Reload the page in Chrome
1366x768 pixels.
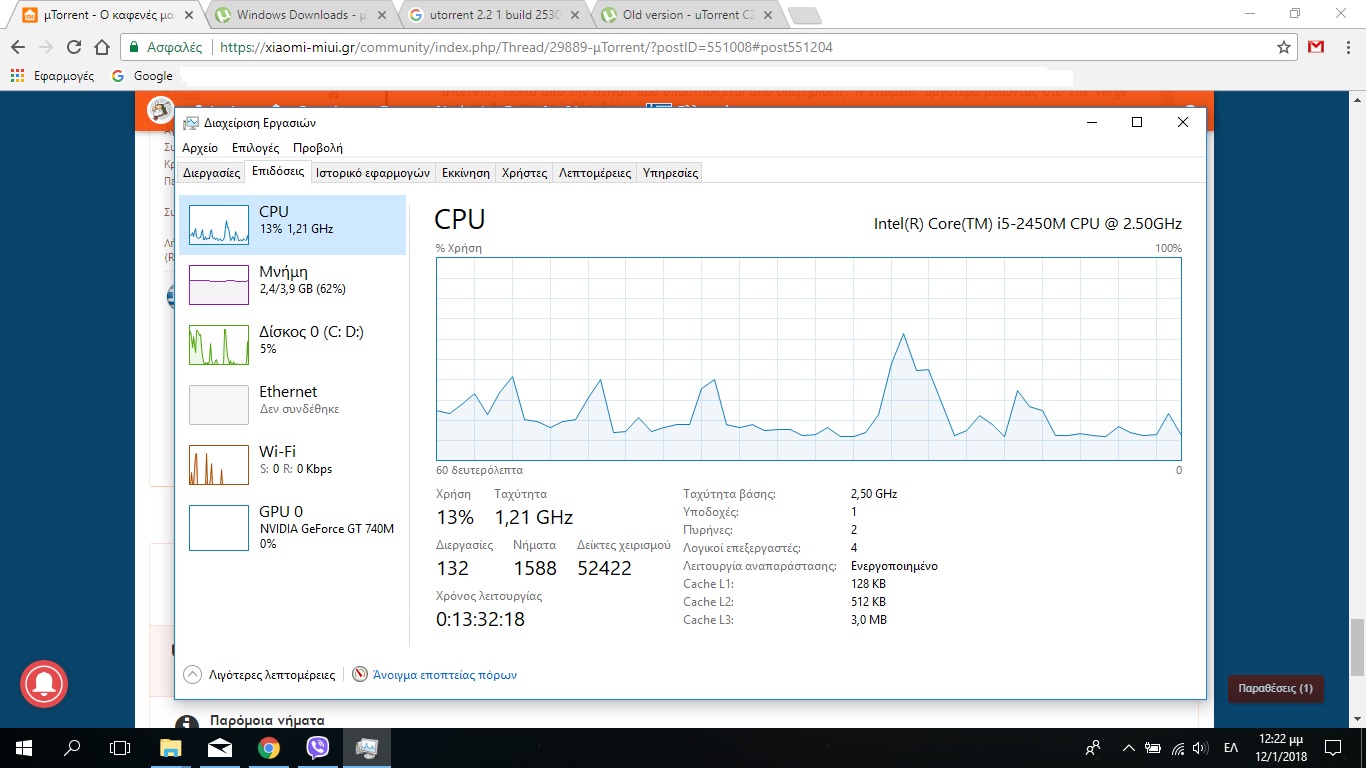pyautogui.click(x=74, y=47)
